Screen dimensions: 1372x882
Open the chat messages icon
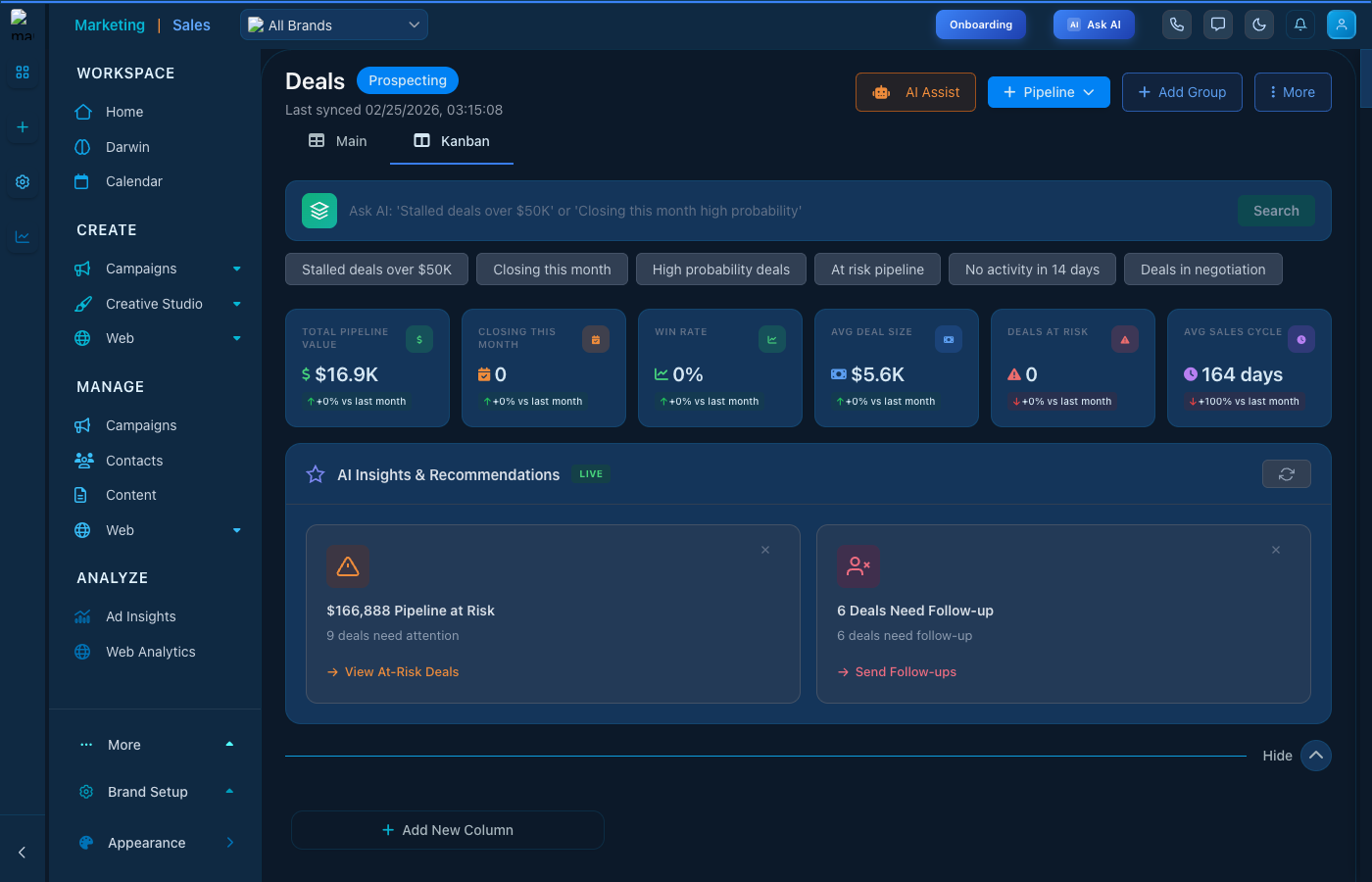1218,24
